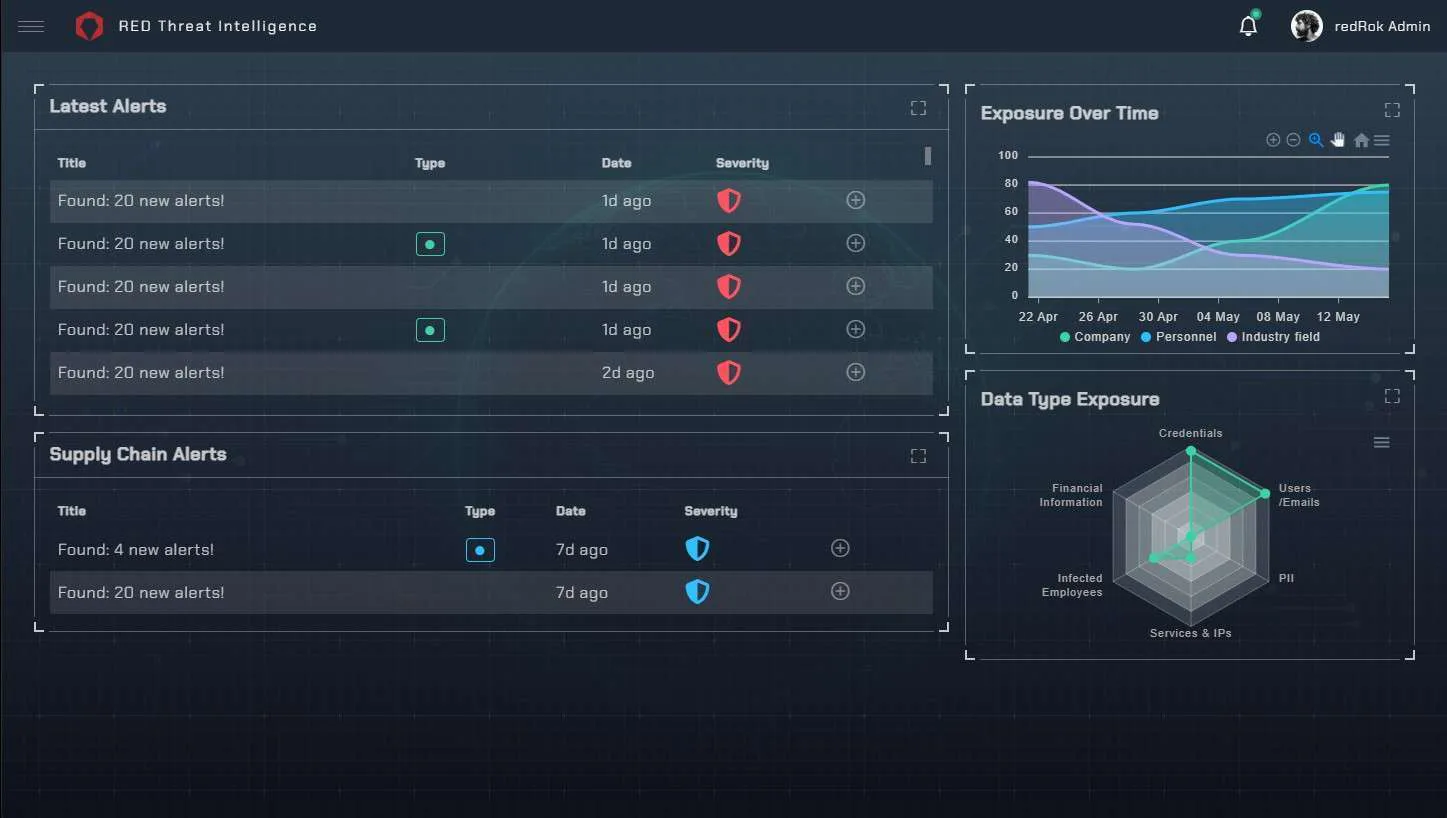This screenshot has width=1447, height=818.
Task: Click the Credentials radar data point
Action: coord(1190,452)
